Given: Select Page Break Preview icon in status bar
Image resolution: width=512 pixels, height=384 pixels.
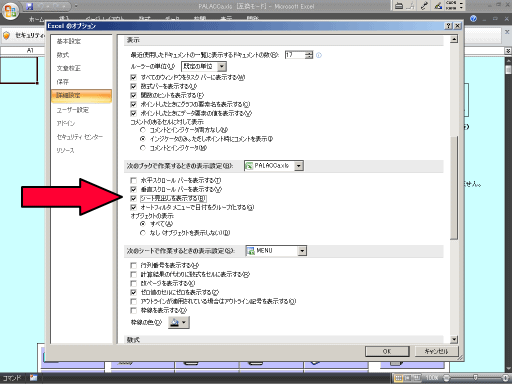Looking at the screenshot, I should [417, 378].
